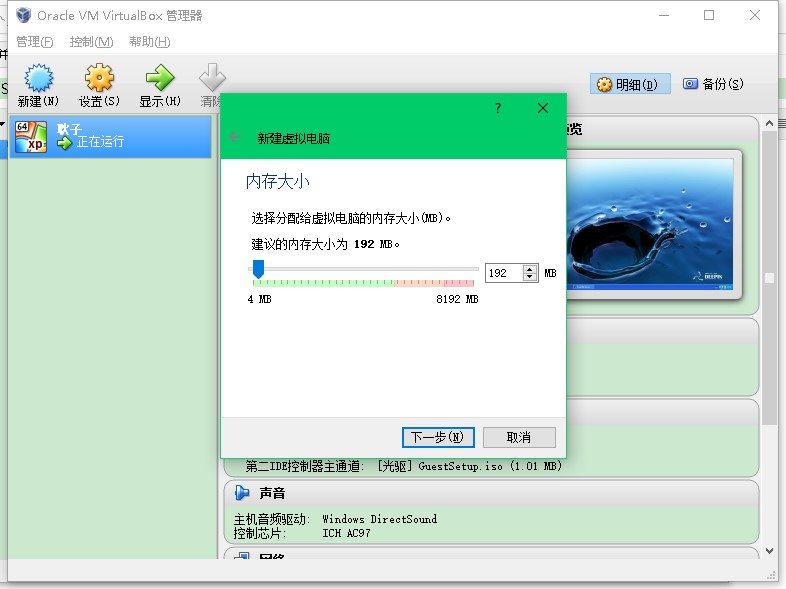This screenshot has width=786, height=589.
Task: Select the Windows XP VM icon in list
Action: pos(31,136)
